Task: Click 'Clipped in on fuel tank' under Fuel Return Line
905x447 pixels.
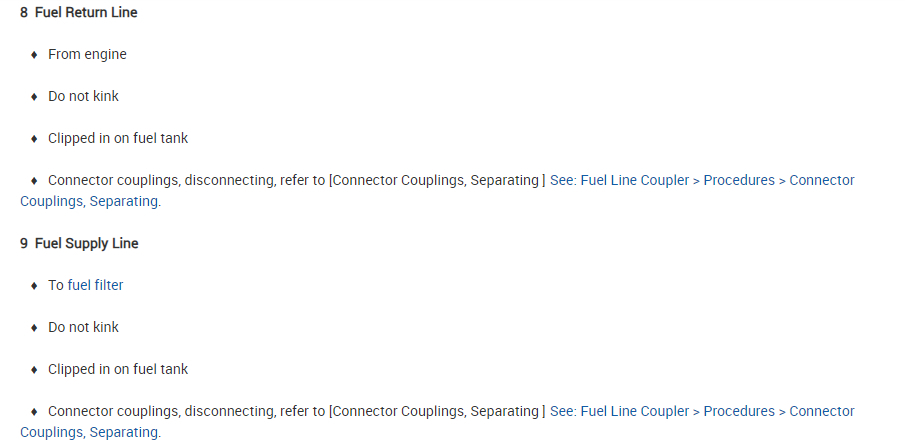Action: click(x=118, y=138)
